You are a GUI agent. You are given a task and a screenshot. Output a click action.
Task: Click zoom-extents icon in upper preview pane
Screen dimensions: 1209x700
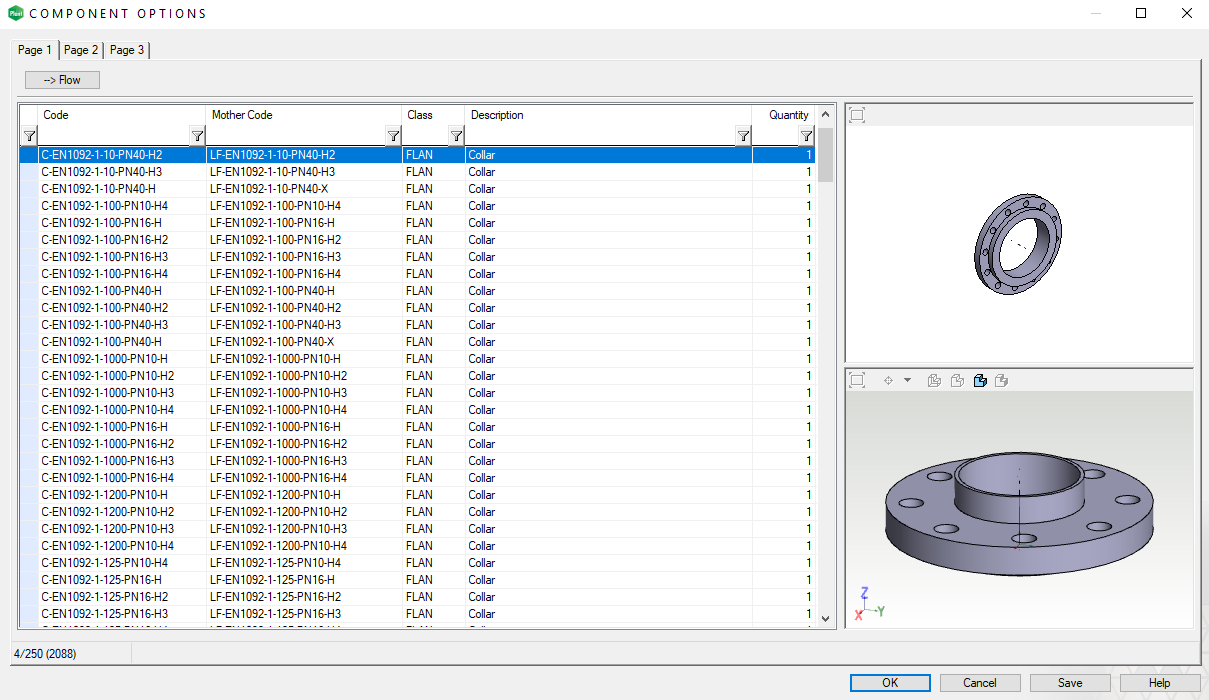tap(857, 115)
